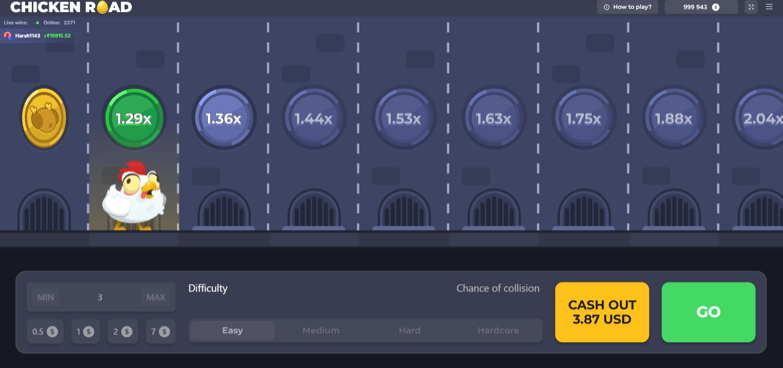Screen dimensions: 783x368
Task: Open the hamburger menu icon
Action: click(769, 7)
